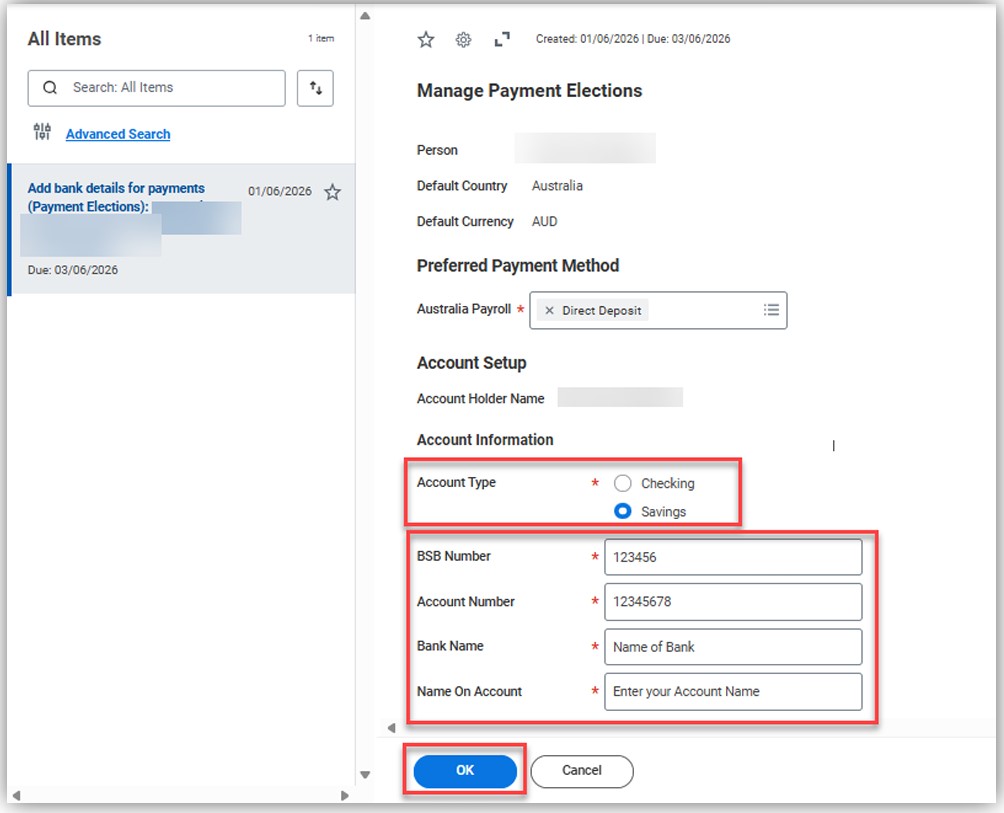Image resolution: width=1004 pixels, height=813 pixels.
Task: Star the Add bank details inbox item
Action: point(332,191)
